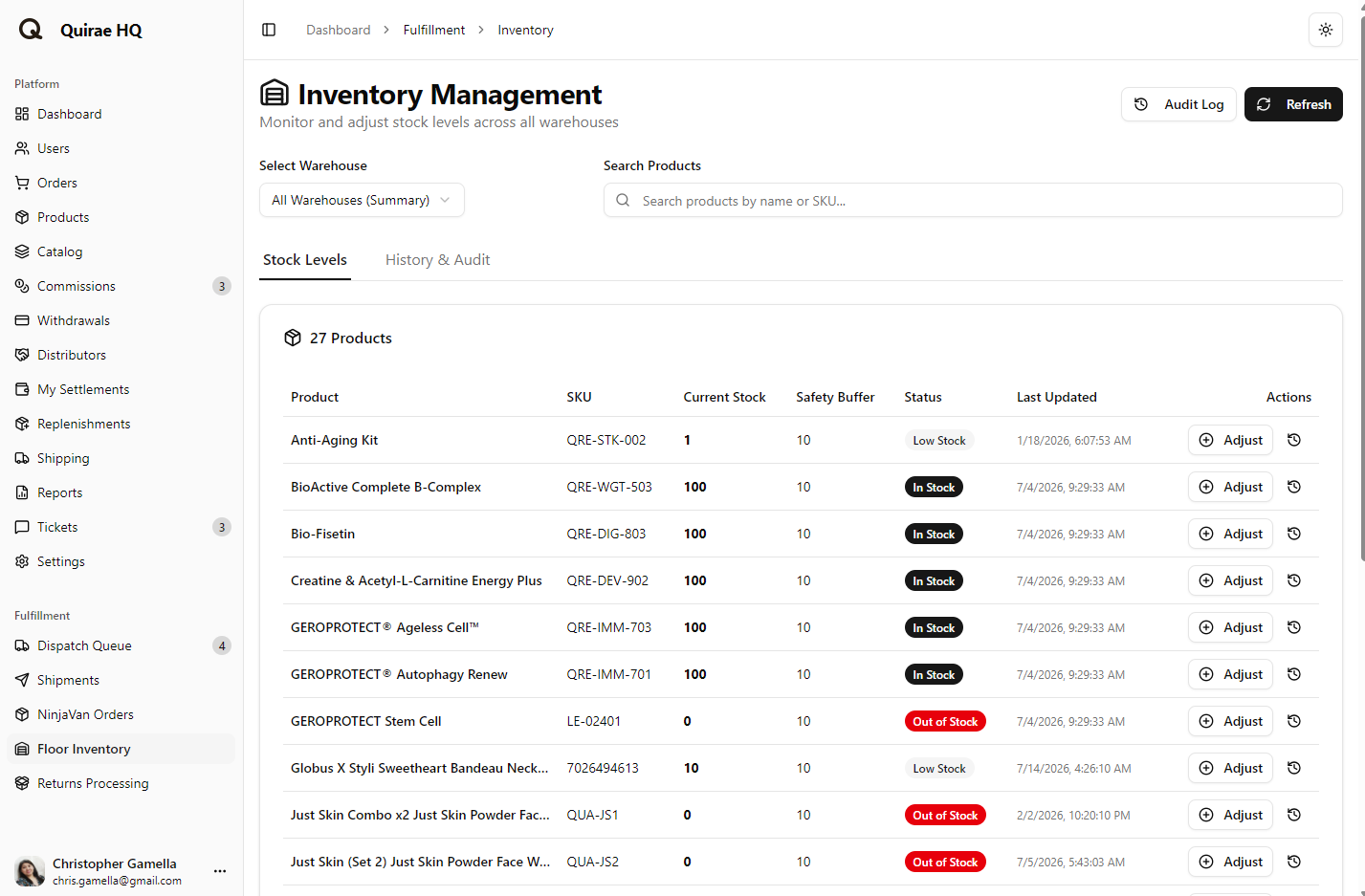Viewport: 1365px width, 896px height.
Task: Open Dashboard in sidebar
Action: [x=121, y=114]
